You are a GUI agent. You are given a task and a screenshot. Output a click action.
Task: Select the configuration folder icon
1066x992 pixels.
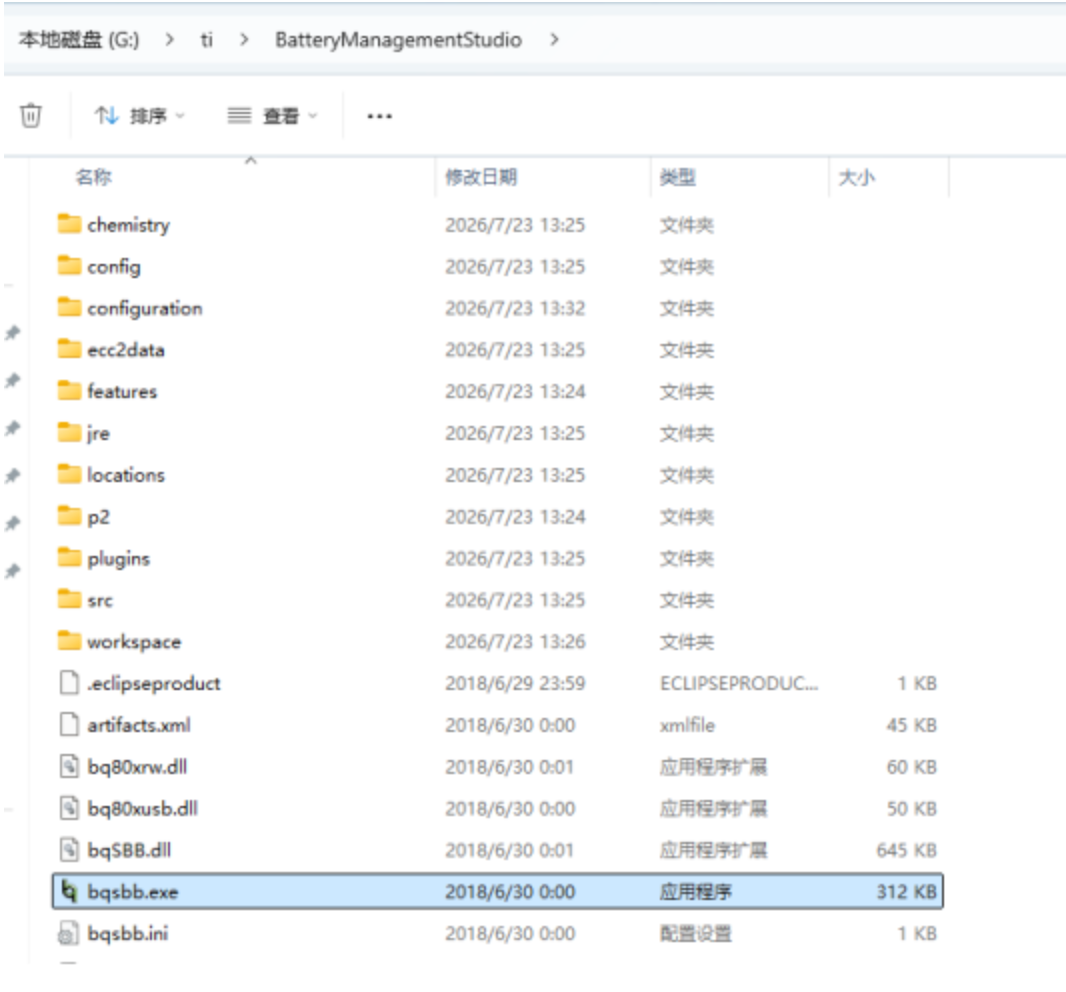point(69,307)
